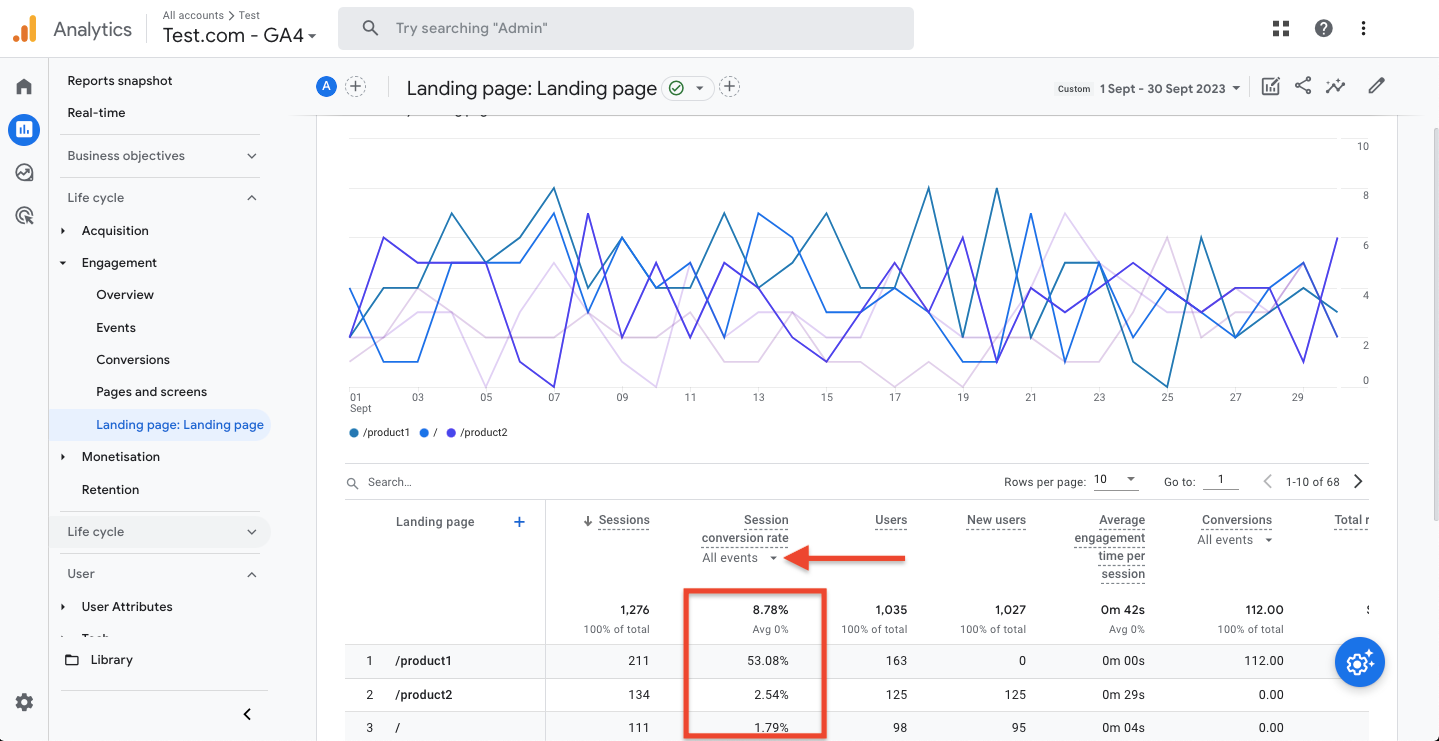Select the Explore icon in left navigation
The width and height of the screenshot is (1439, 741).
[24, 172]
